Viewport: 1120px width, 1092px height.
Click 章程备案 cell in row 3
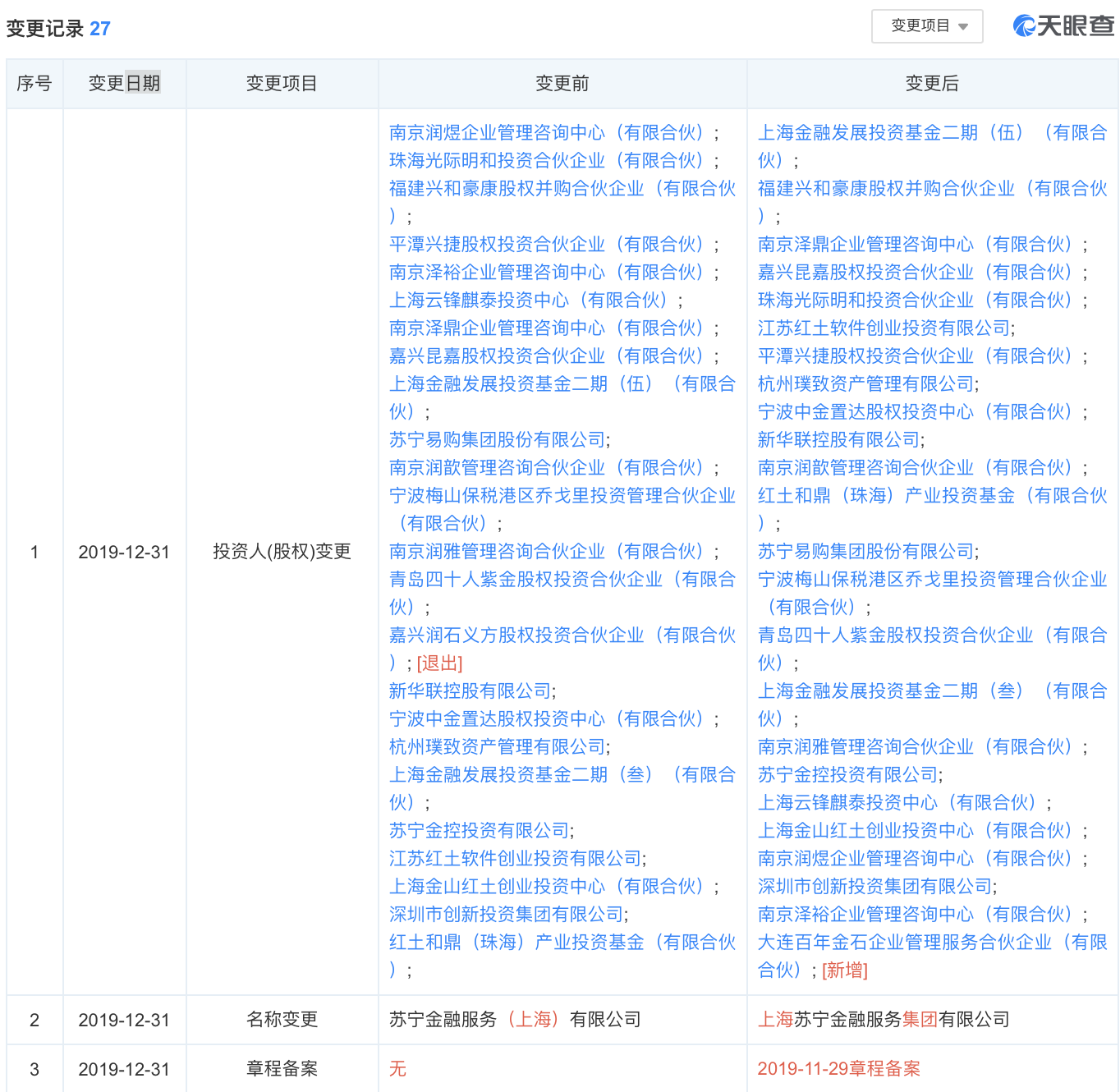[x=282, y=1069]
